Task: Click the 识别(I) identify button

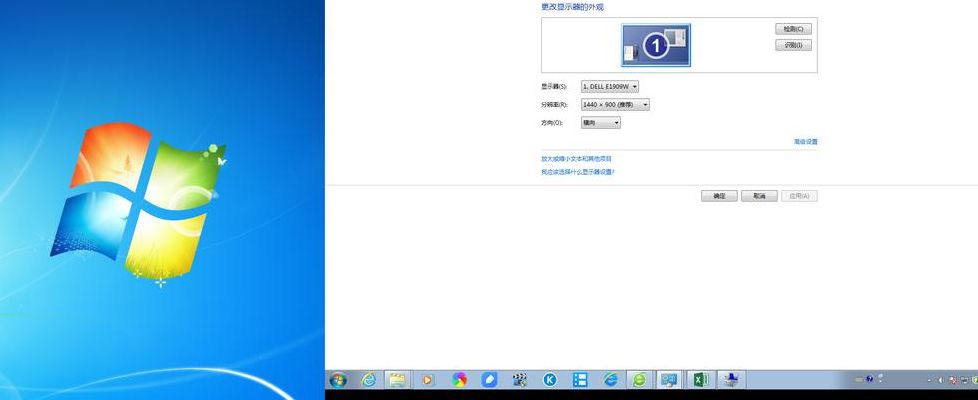Action: point(793,45)
